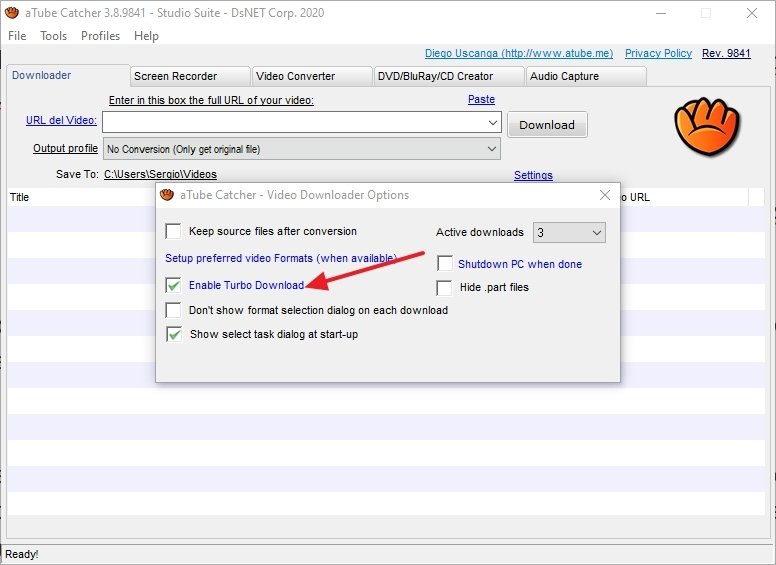
Task: Switch to the Audio Capture tab
Action: pos(586,76)
